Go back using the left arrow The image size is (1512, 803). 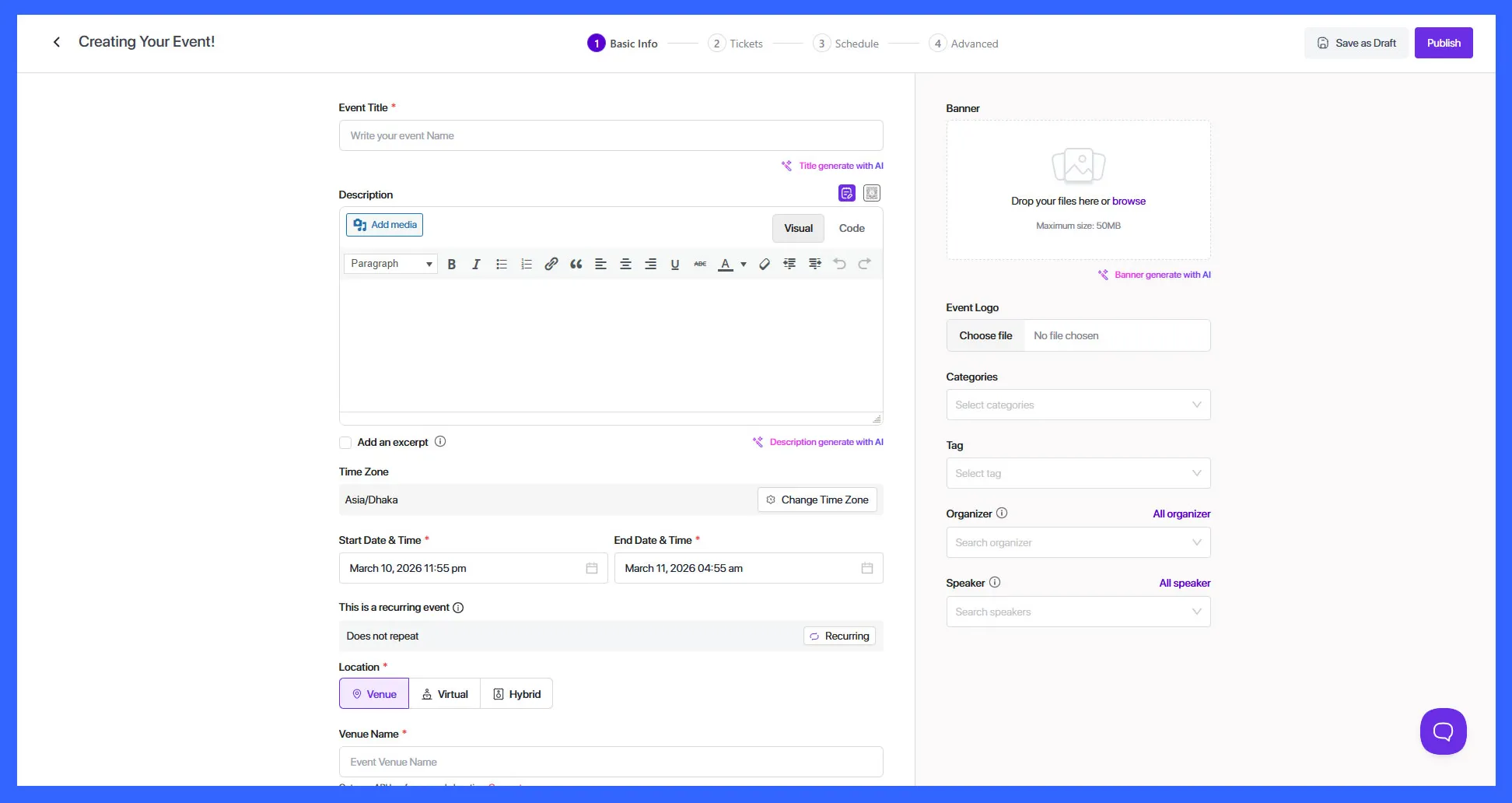[57, 42]
